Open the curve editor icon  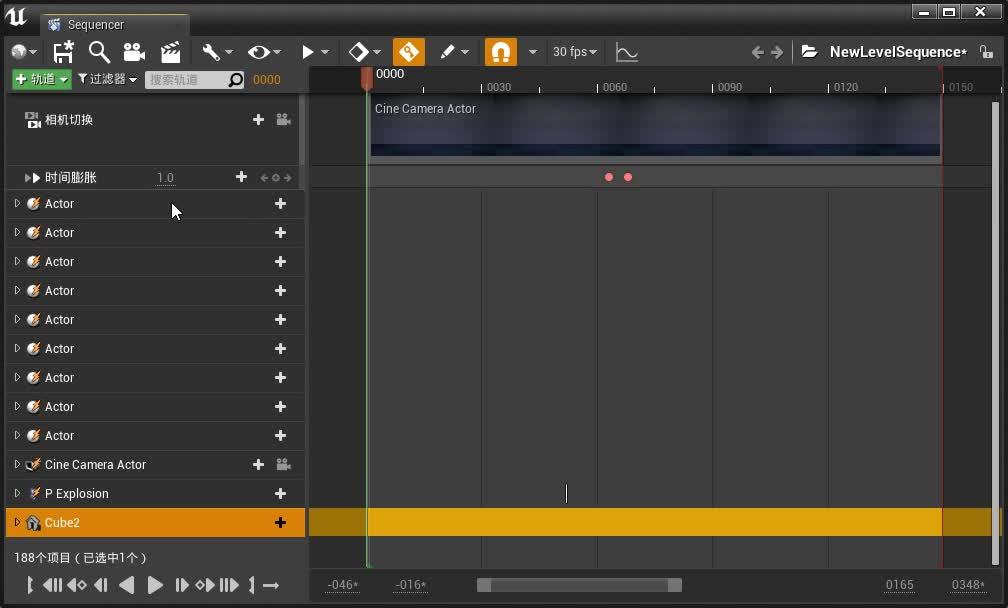point(625,51)
